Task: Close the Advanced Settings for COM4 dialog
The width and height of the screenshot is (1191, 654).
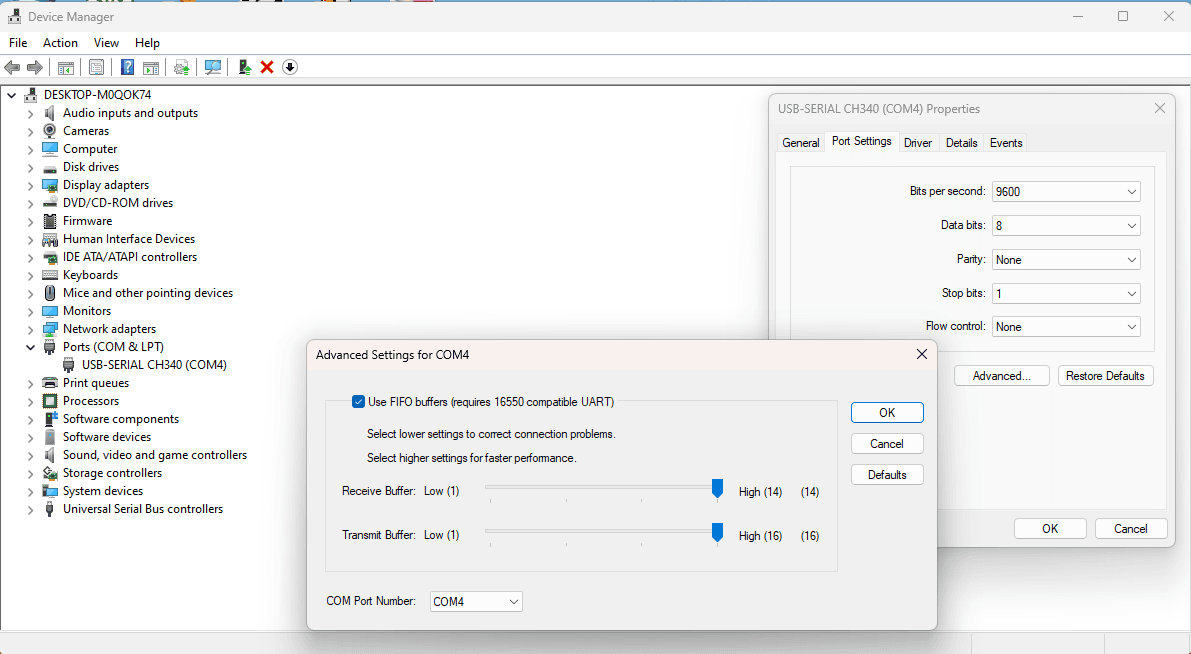Action: click(x=921, y=355)
